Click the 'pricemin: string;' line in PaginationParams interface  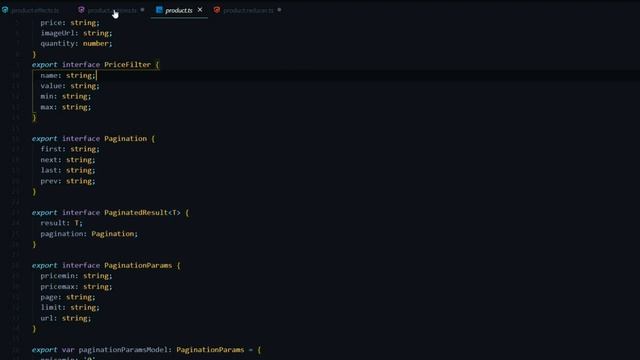76,276
